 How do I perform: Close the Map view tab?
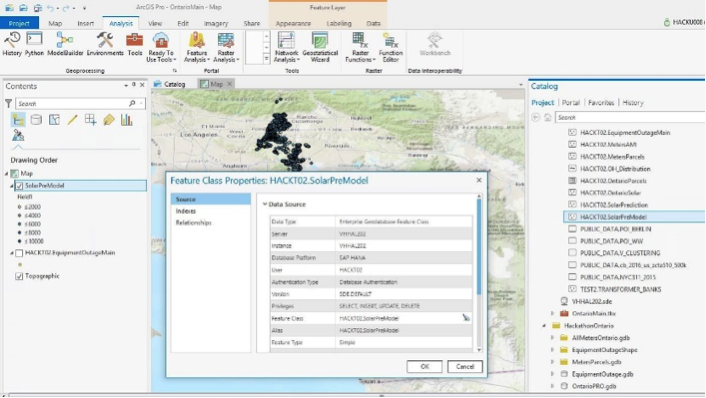point(229,84)
